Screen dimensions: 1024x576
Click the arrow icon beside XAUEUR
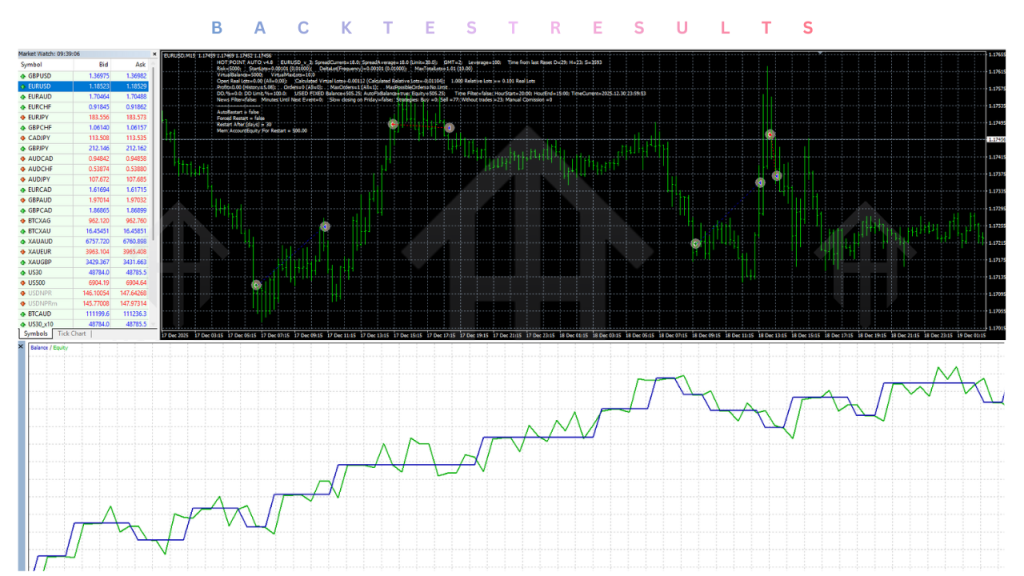click(x=24, y=252)
